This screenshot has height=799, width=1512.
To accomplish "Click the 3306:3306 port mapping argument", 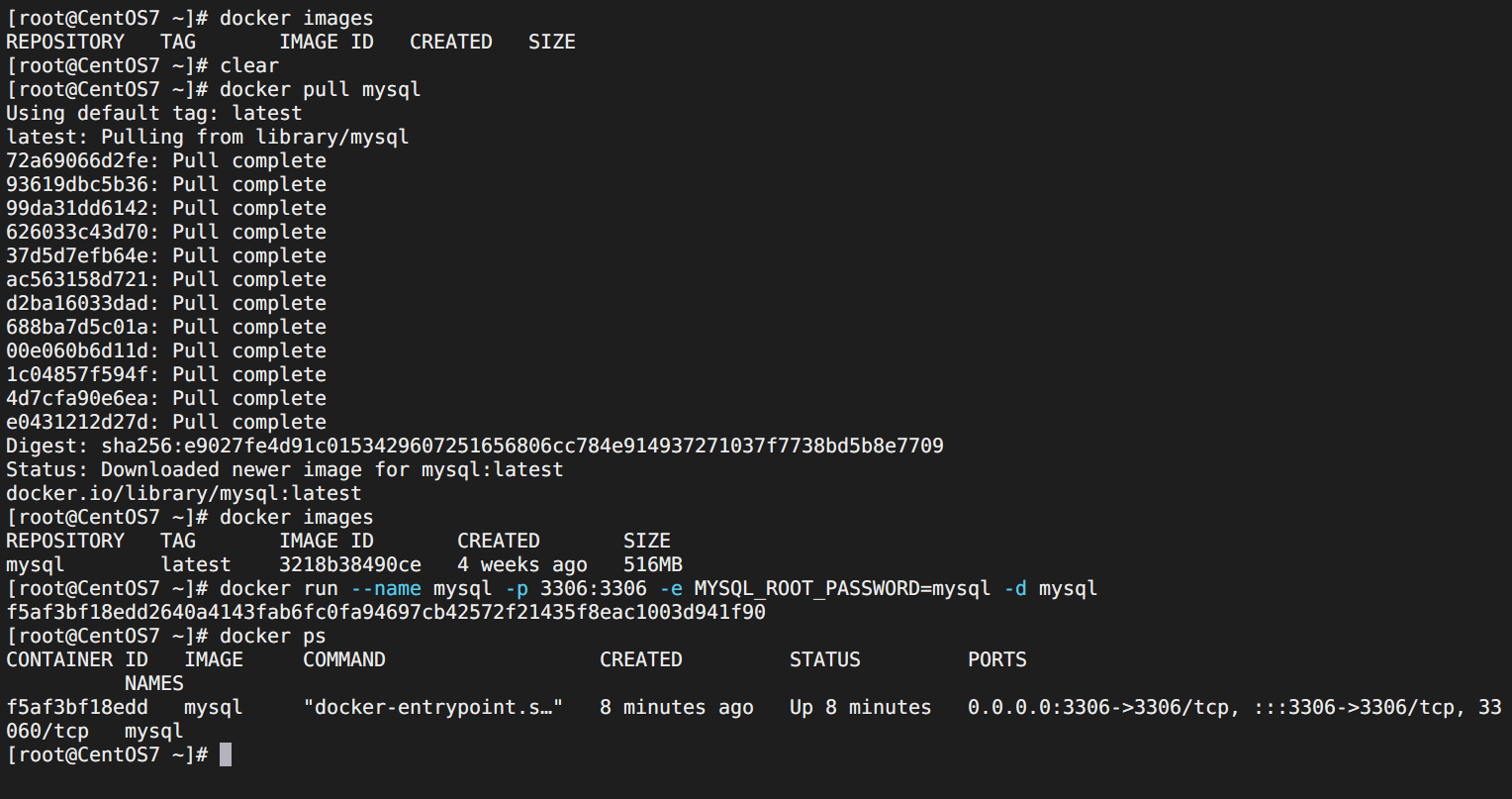I will 594,588.
